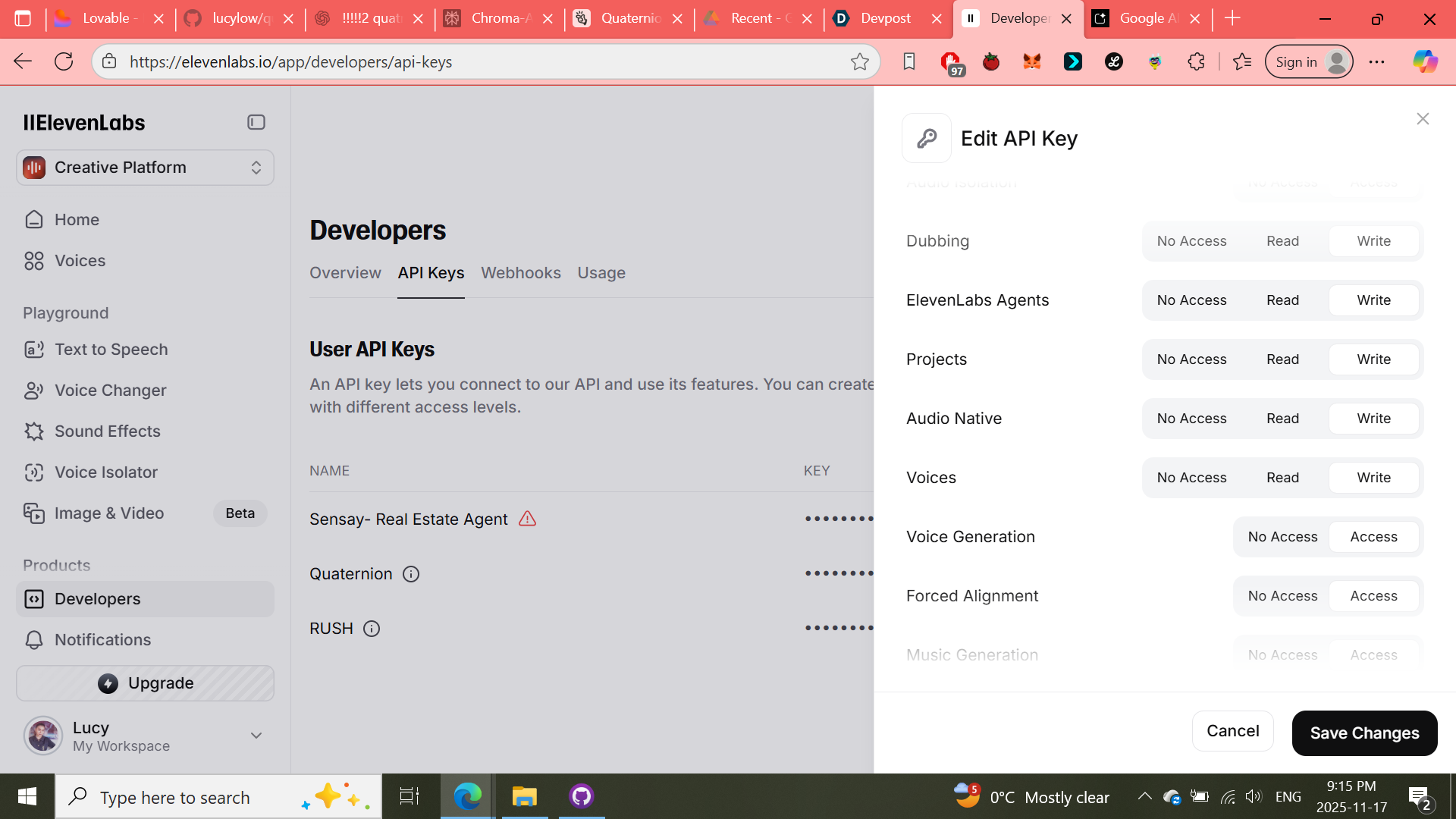This screenshot has height=819, width=1456.
Task: Open the Voice Changer tool
Action: [110, 390]
